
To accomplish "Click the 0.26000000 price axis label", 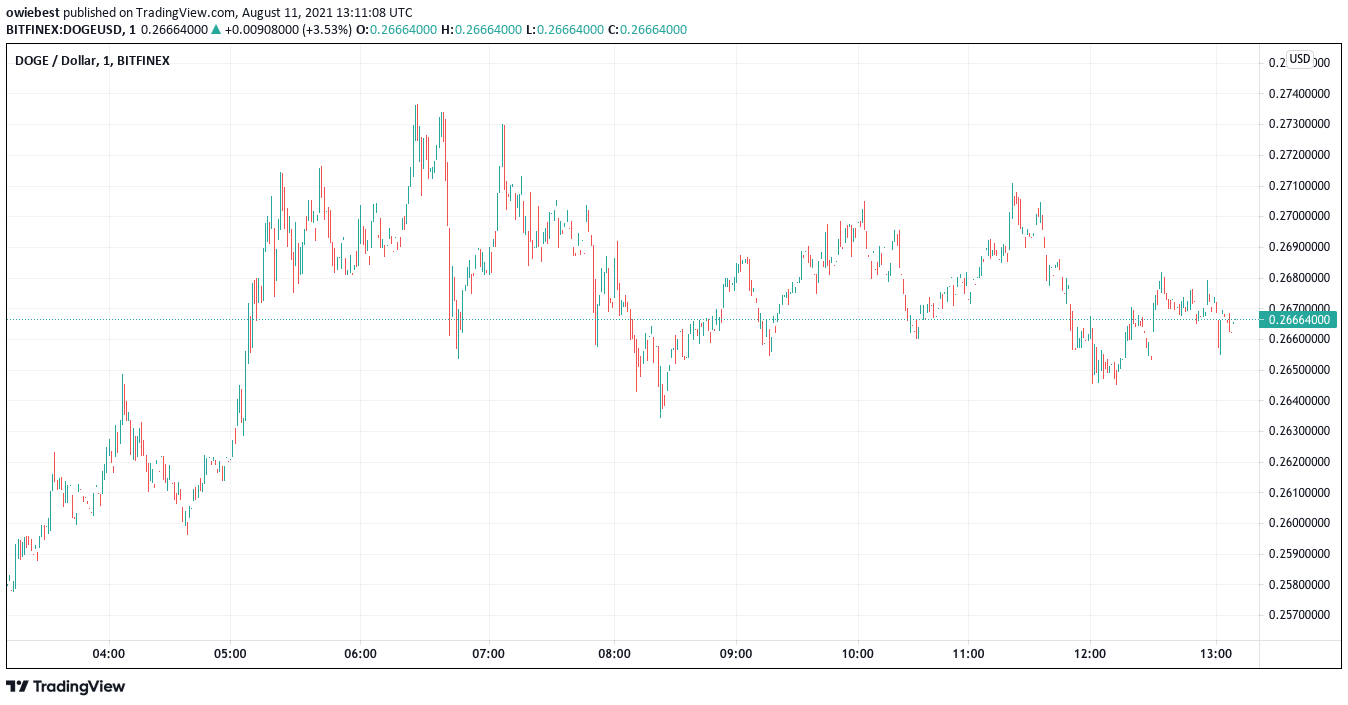I will pos(1299,523).
